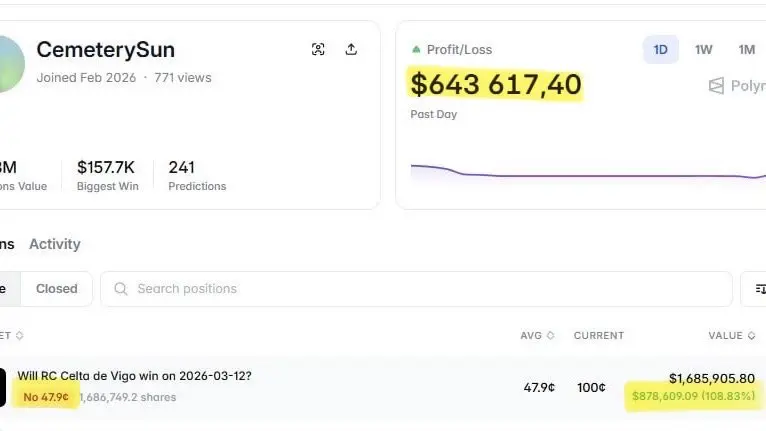
Task: Click the $643 617,40 profit amount
Action: point(496,85)
